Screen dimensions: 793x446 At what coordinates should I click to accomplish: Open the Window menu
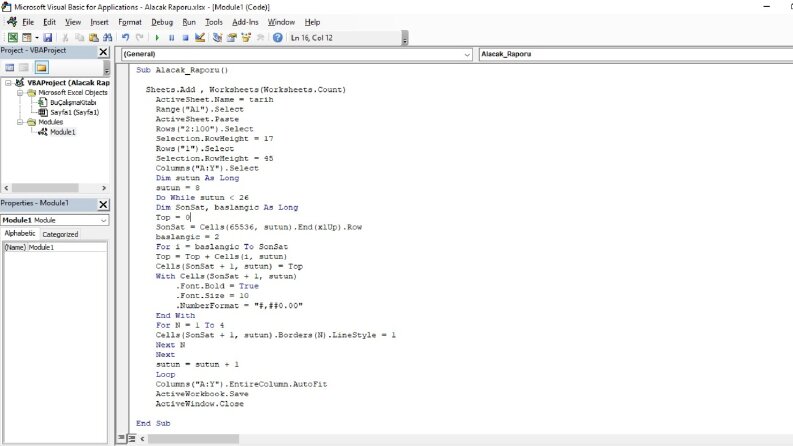pyautogui.click(x=281, y=22)
